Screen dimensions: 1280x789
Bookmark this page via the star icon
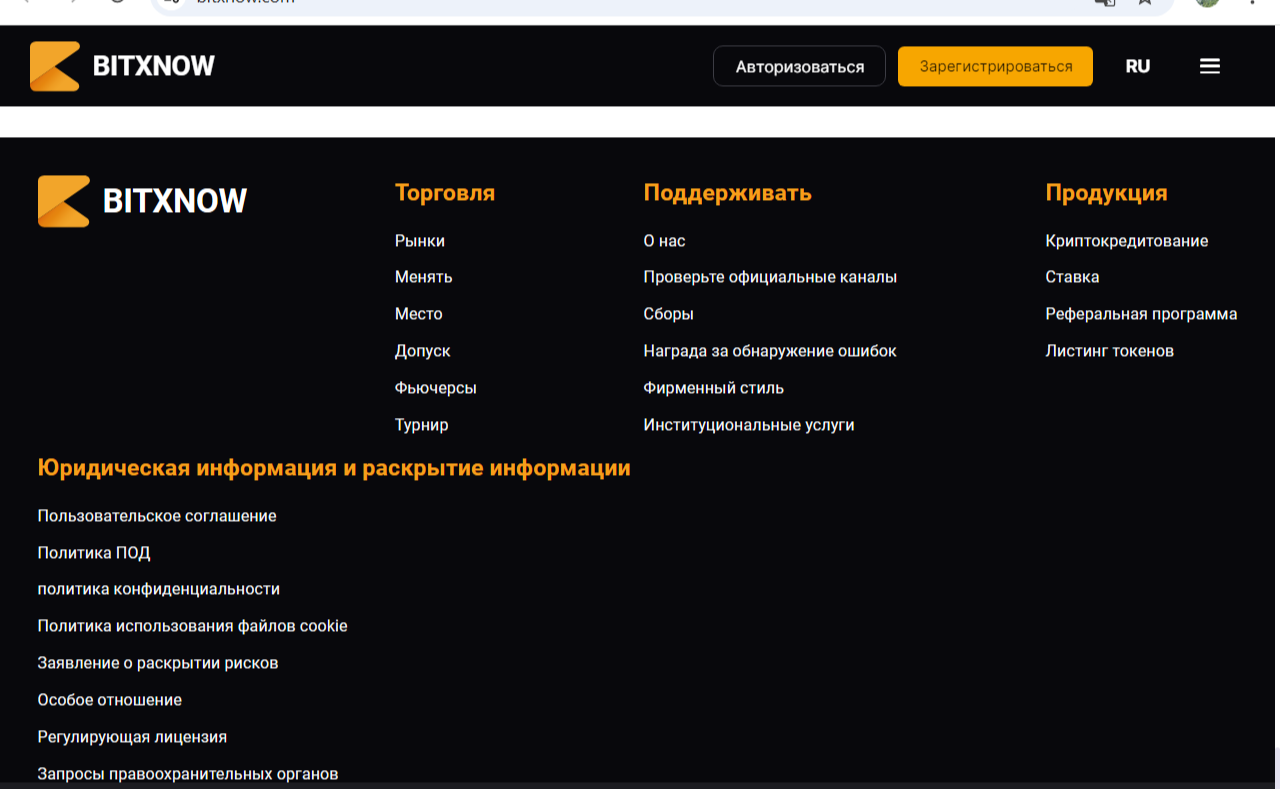1144,4
